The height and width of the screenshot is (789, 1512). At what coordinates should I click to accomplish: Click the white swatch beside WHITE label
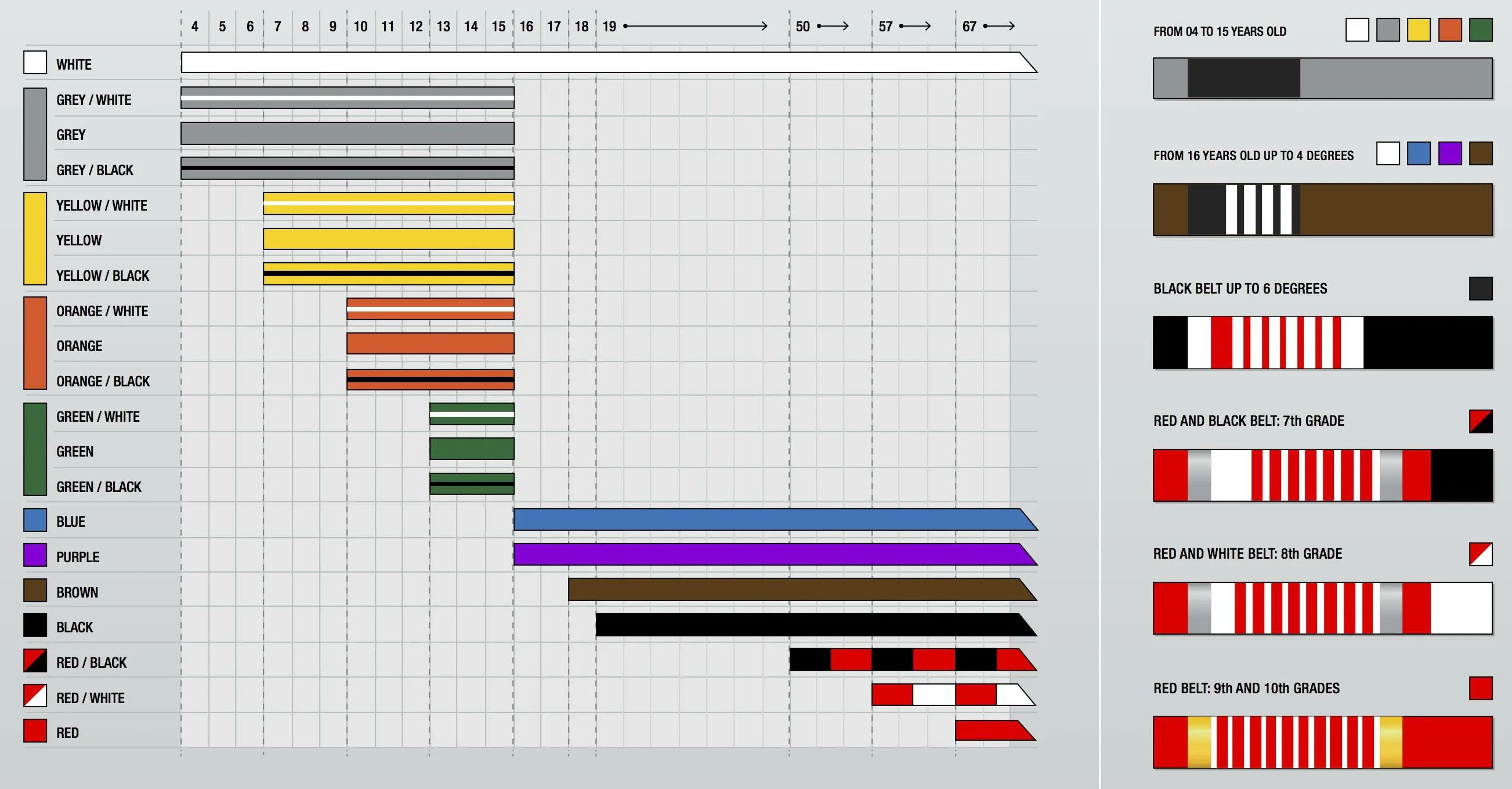(x=35, y=63)
